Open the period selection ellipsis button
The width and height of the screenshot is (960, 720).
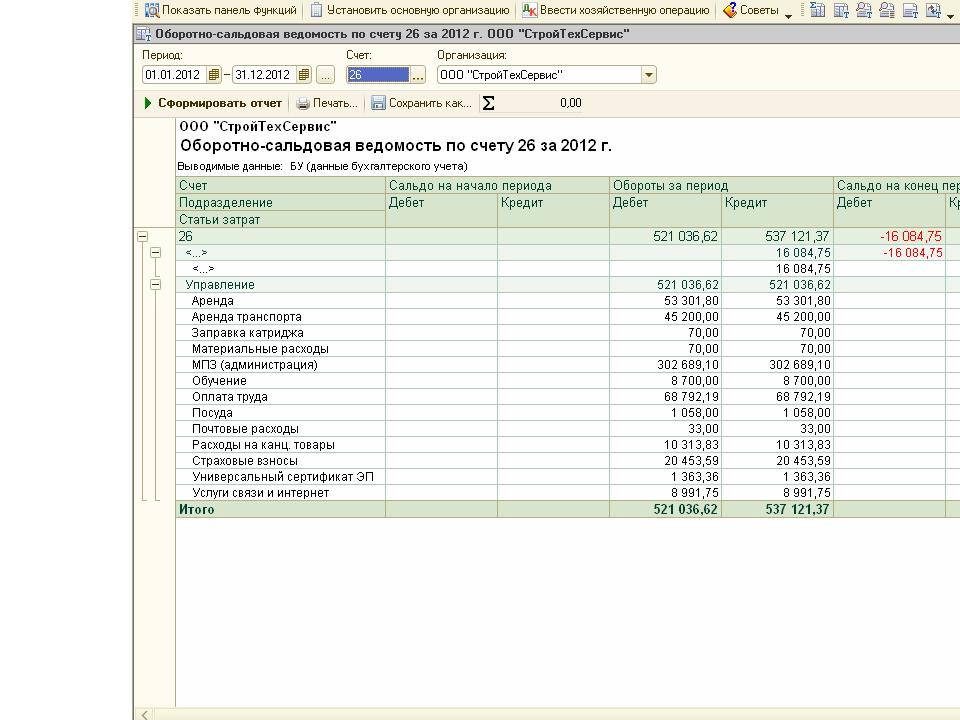click(x=325, y=75)
